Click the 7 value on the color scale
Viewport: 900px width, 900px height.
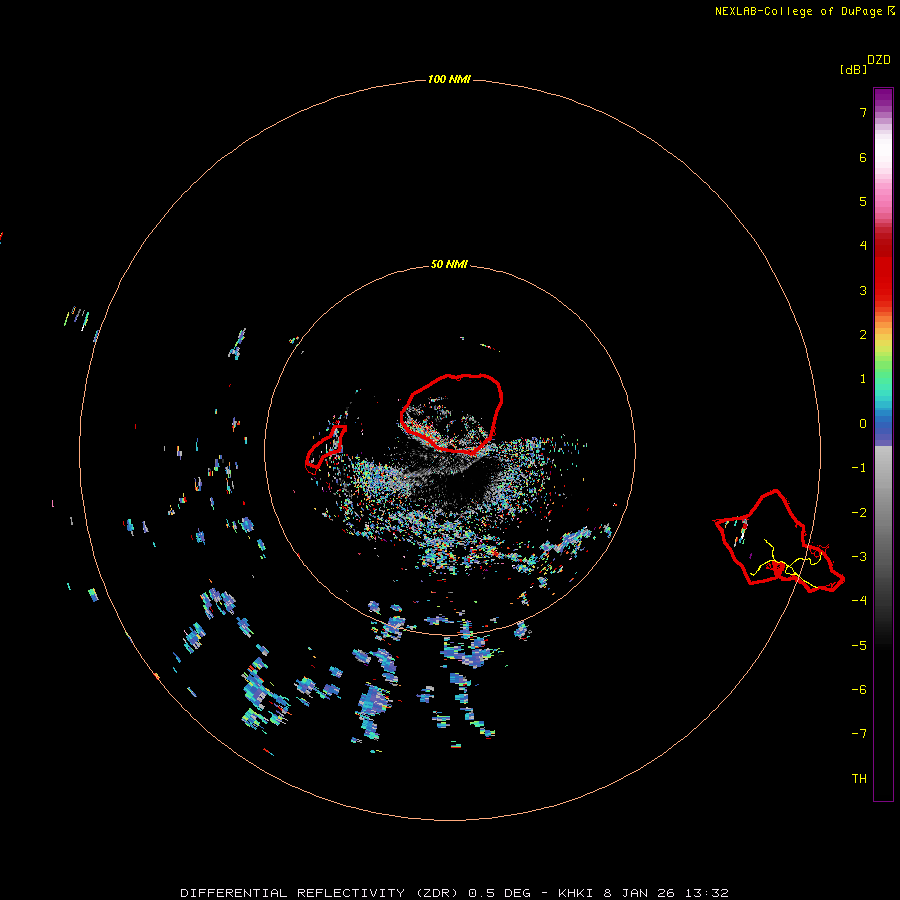863,112
